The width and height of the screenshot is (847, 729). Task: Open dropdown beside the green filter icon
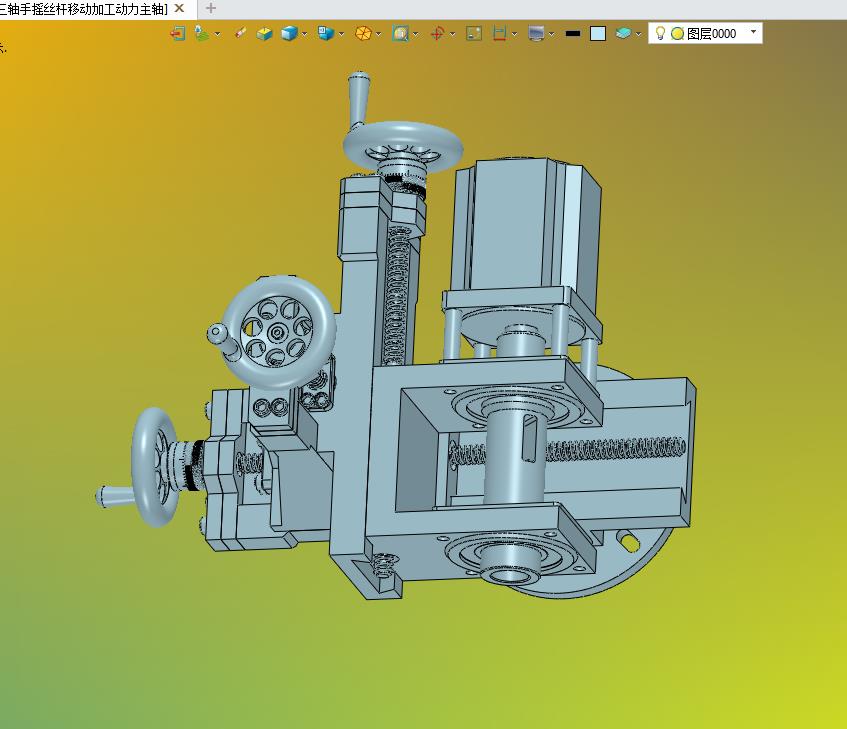[x=217, y=34]
